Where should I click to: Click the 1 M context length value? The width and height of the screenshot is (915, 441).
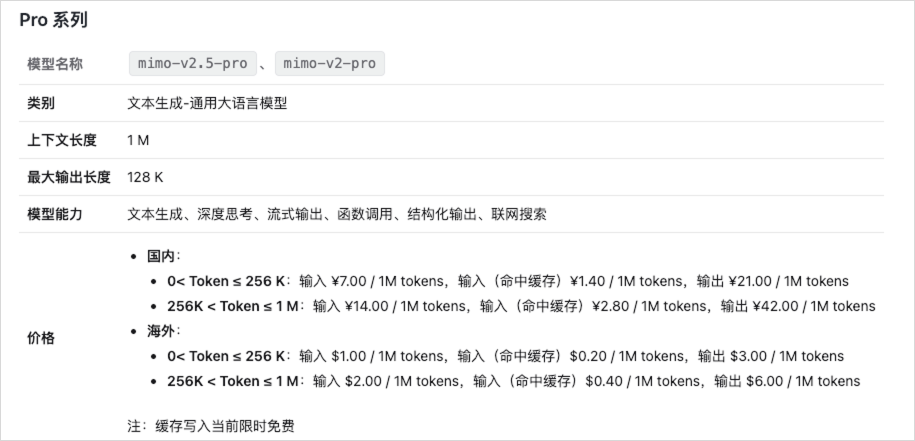[x=138, y=140]
